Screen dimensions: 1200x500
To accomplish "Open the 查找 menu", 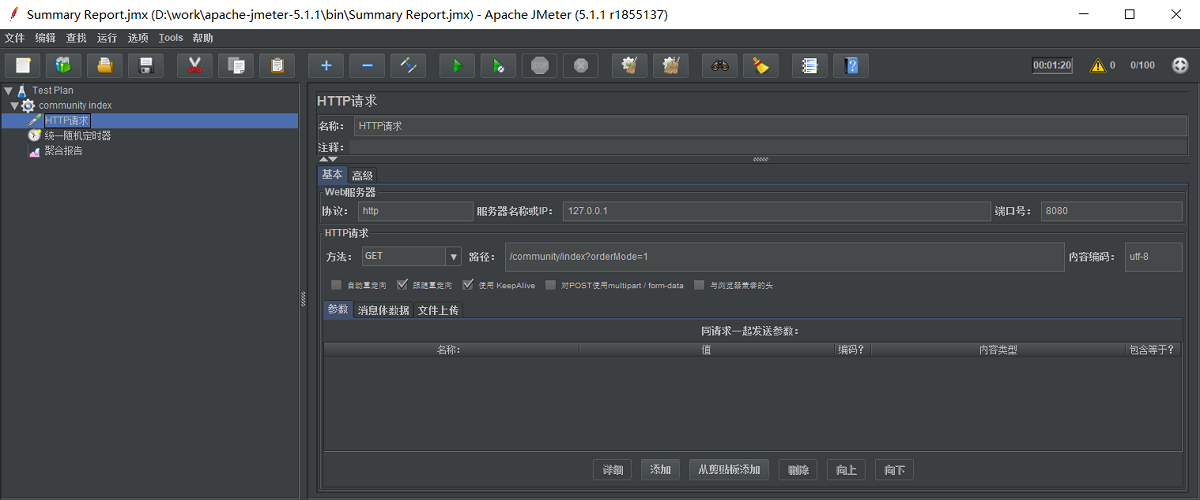I will coord(76,38).
